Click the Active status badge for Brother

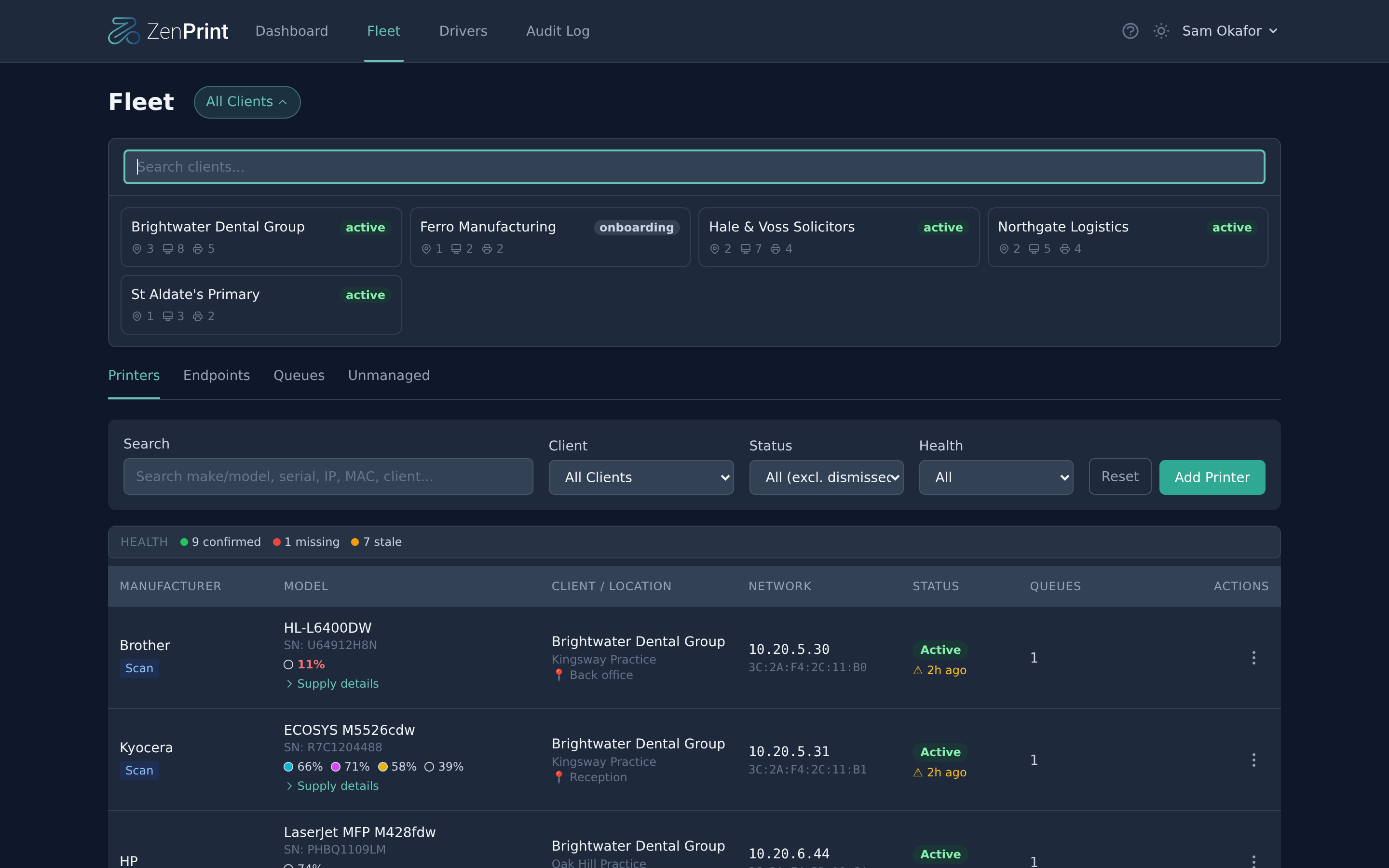pos(940,650)
